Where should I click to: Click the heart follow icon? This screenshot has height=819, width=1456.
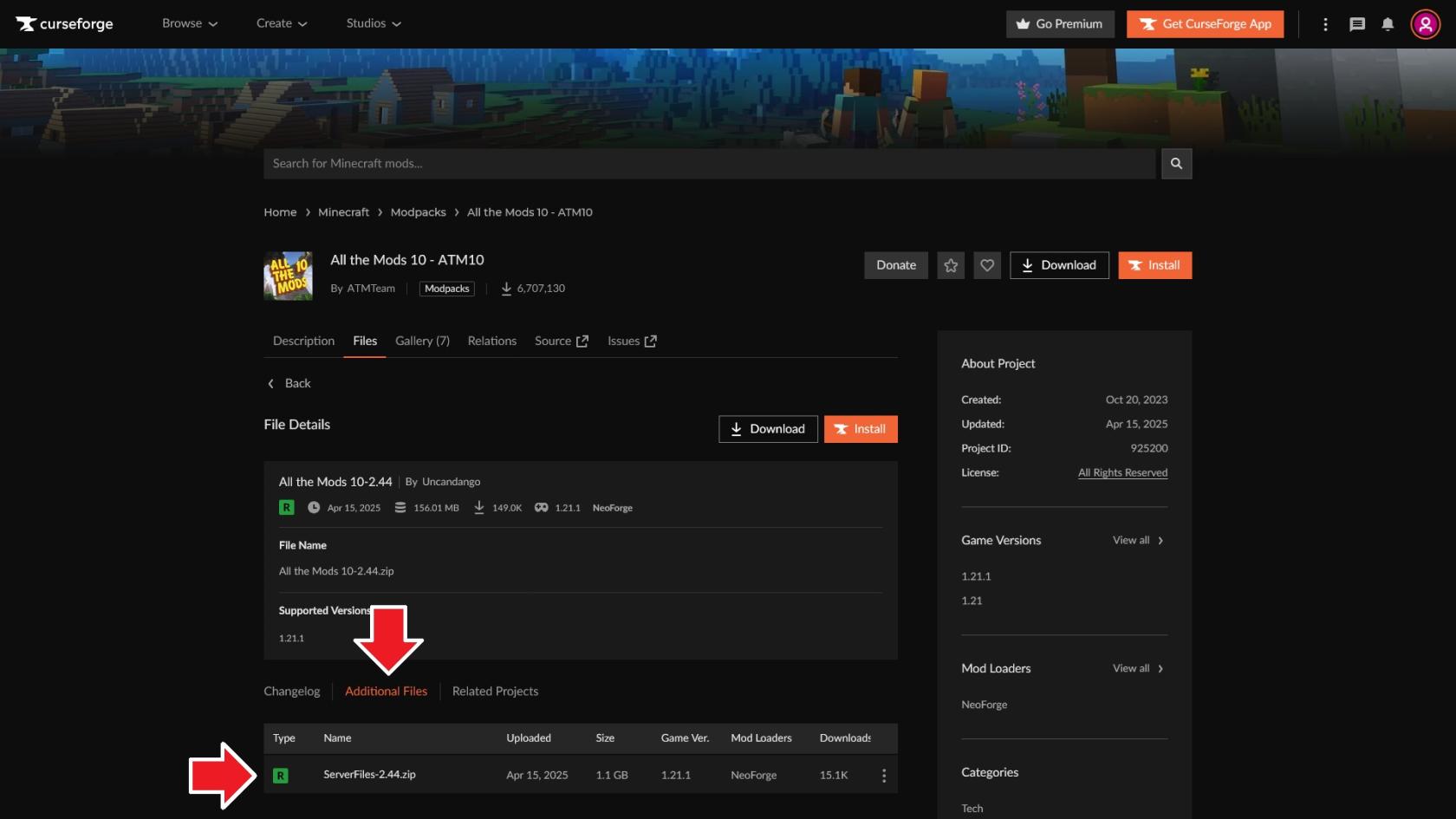click(x=987, y=265)
